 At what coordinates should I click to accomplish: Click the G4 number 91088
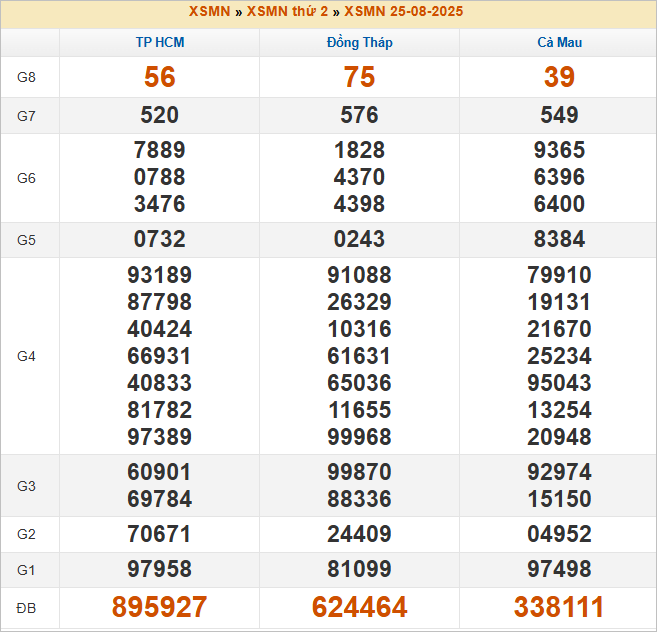pos(360,275)
